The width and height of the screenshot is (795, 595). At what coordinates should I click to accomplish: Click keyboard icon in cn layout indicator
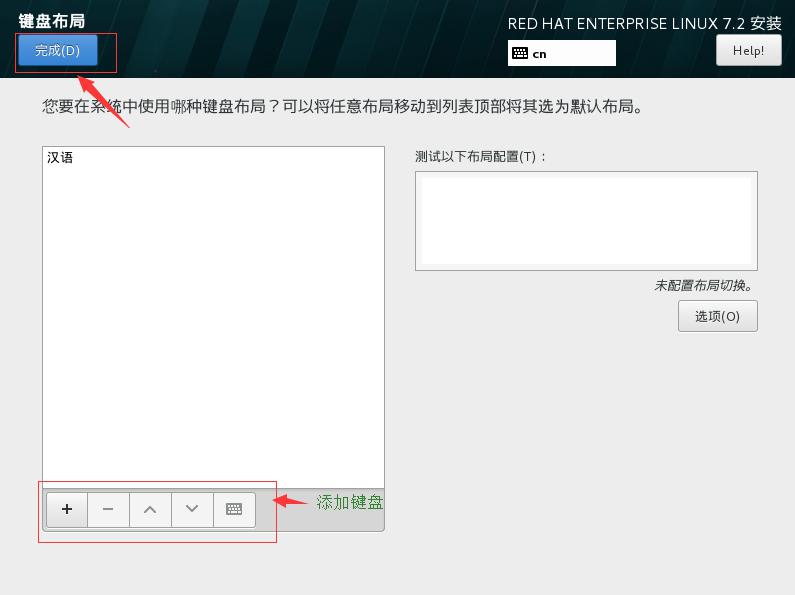pos(520,53)
